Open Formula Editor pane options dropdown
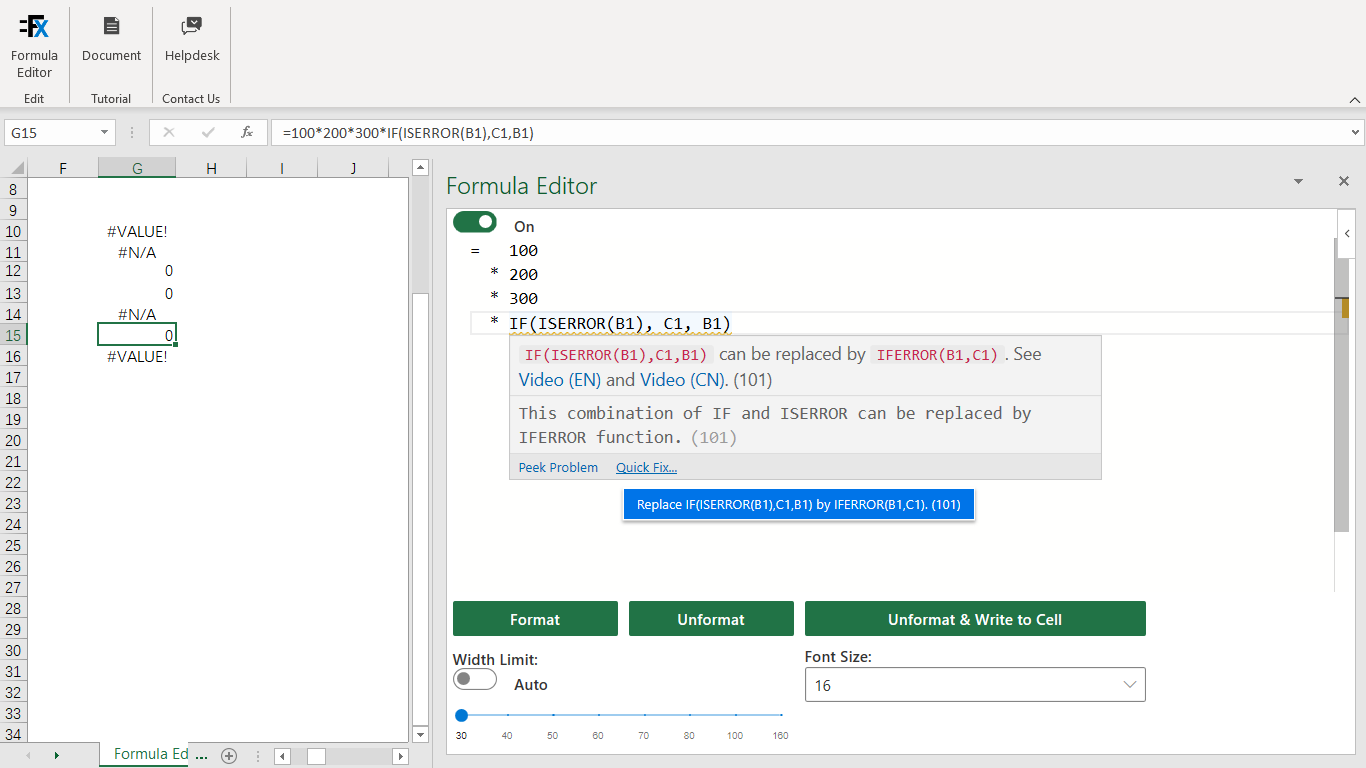 (x=1299, y=181)
